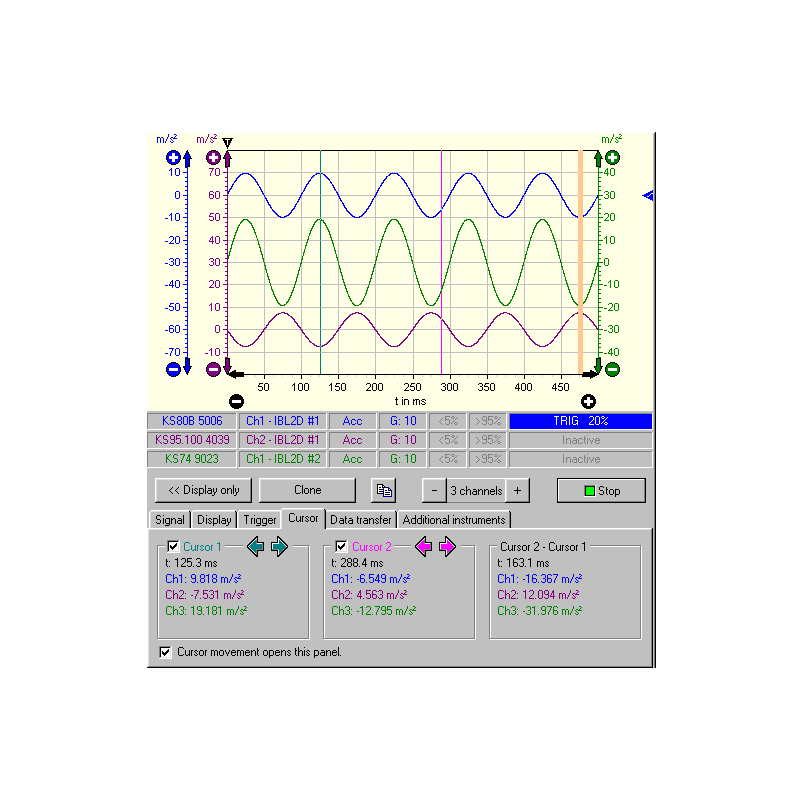
Task: Switch to the Trigger tab
Action: [260, 520]
